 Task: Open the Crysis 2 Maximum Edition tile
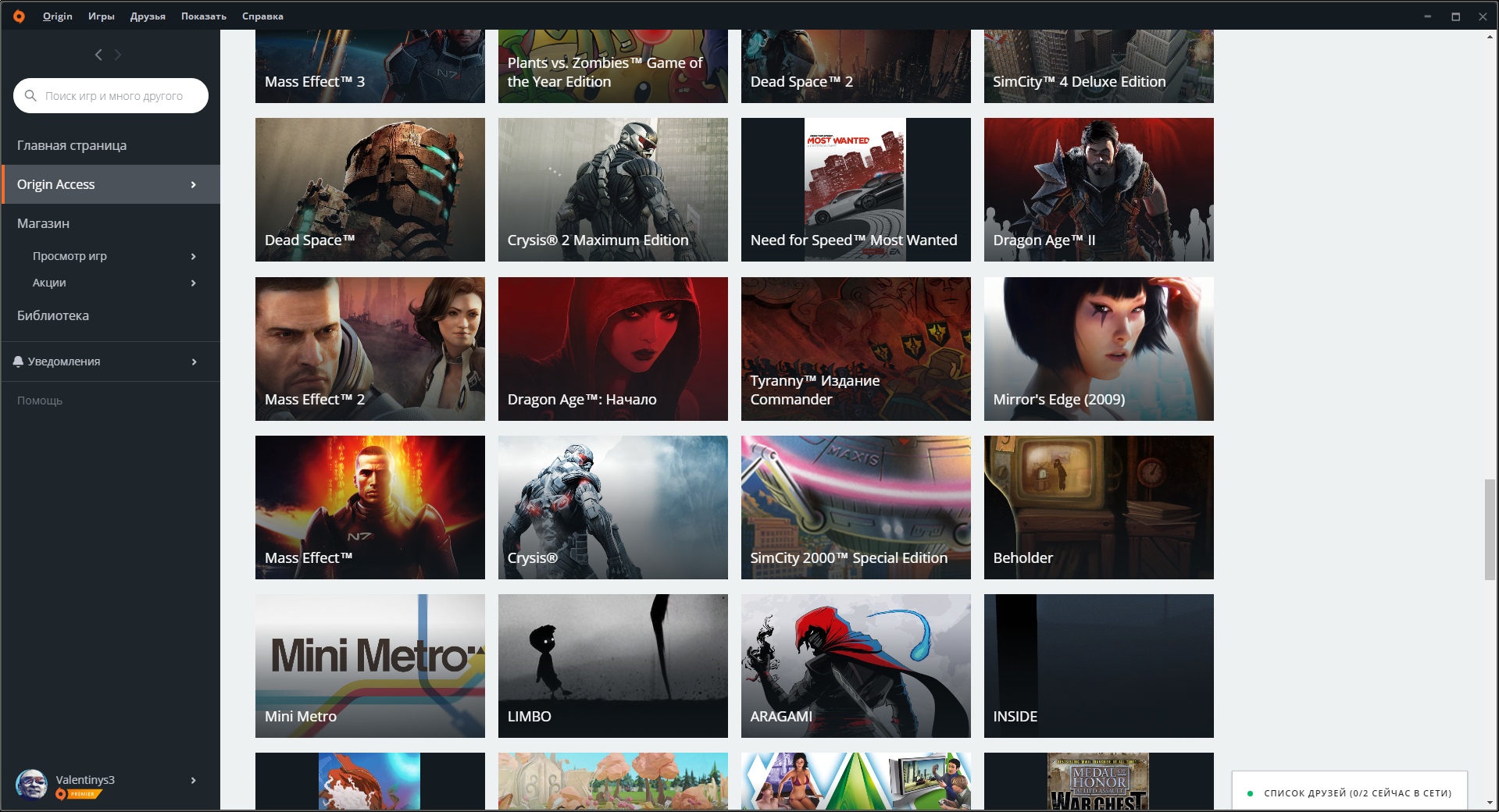pyautogui.click(x=613, y=190)
